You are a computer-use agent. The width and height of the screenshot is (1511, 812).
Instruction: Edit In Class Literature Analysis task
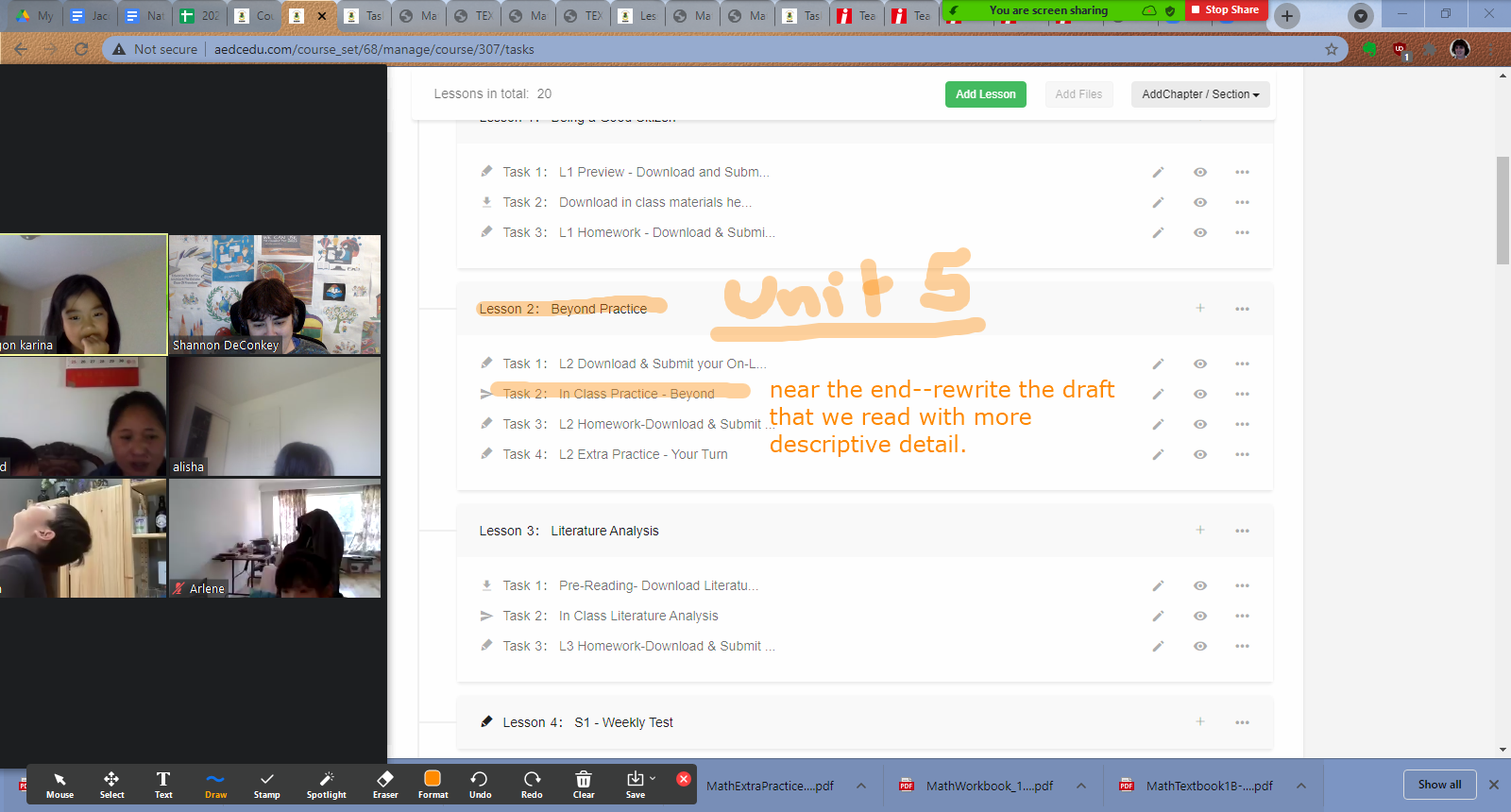1158,616
